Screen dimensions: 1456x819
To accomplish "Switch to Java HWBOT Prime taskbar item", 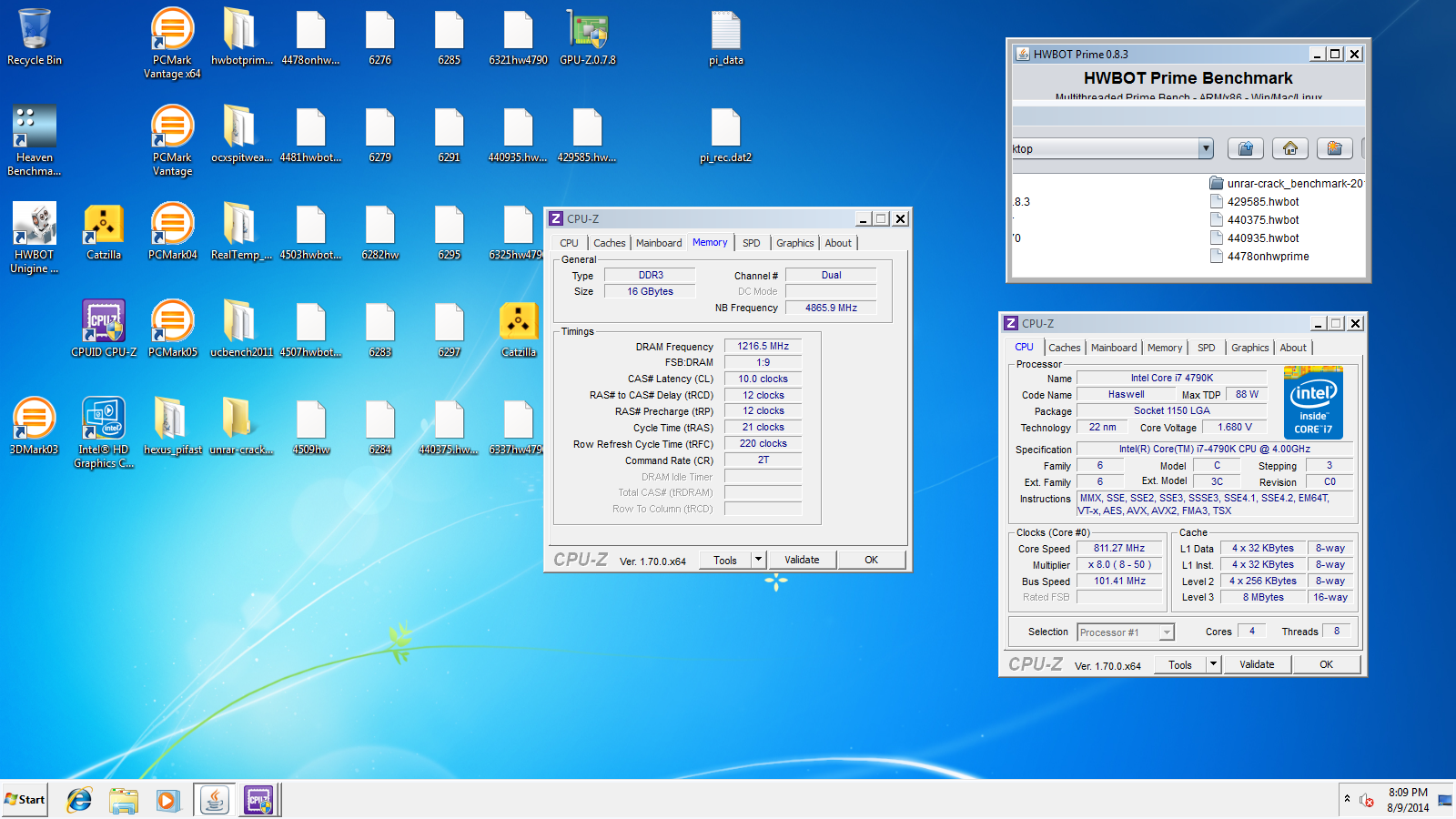I will point(215,800).
